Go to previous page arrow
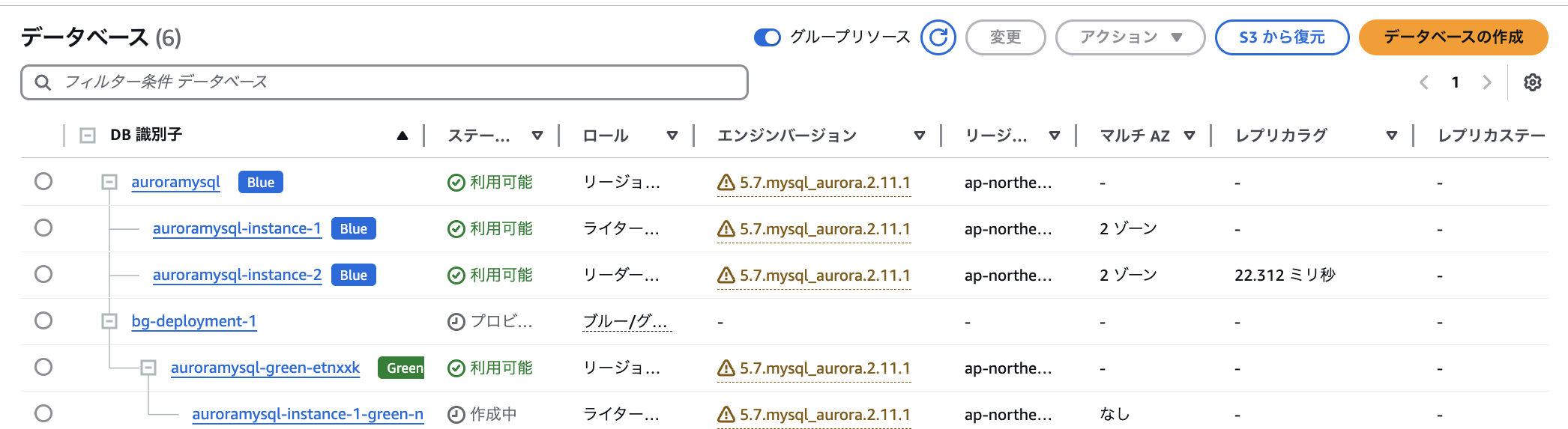Viewport: 1568px width, 429px height. pyautogui.click(x=1424, y=82)
